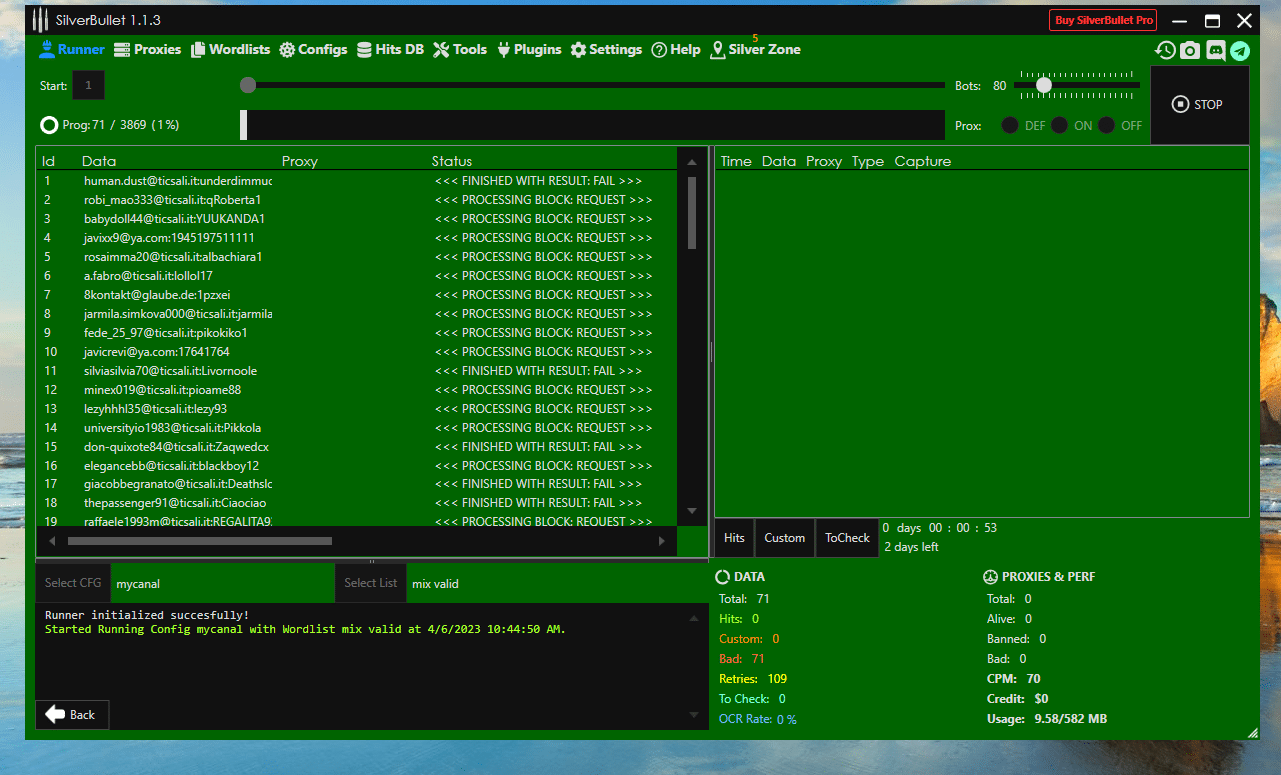This screenshot has height=775, width=1281.
Task: Open the Hits DB section
Action: 390,49
